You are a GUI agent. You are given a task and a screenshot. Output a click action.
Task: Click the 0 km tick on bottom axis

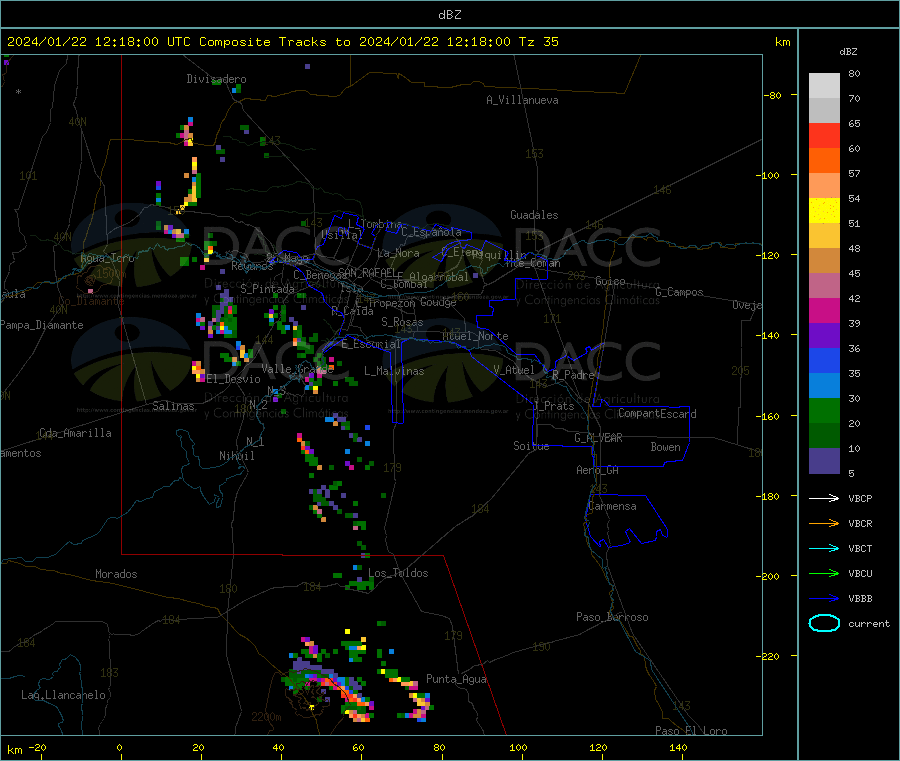point(119,747)
